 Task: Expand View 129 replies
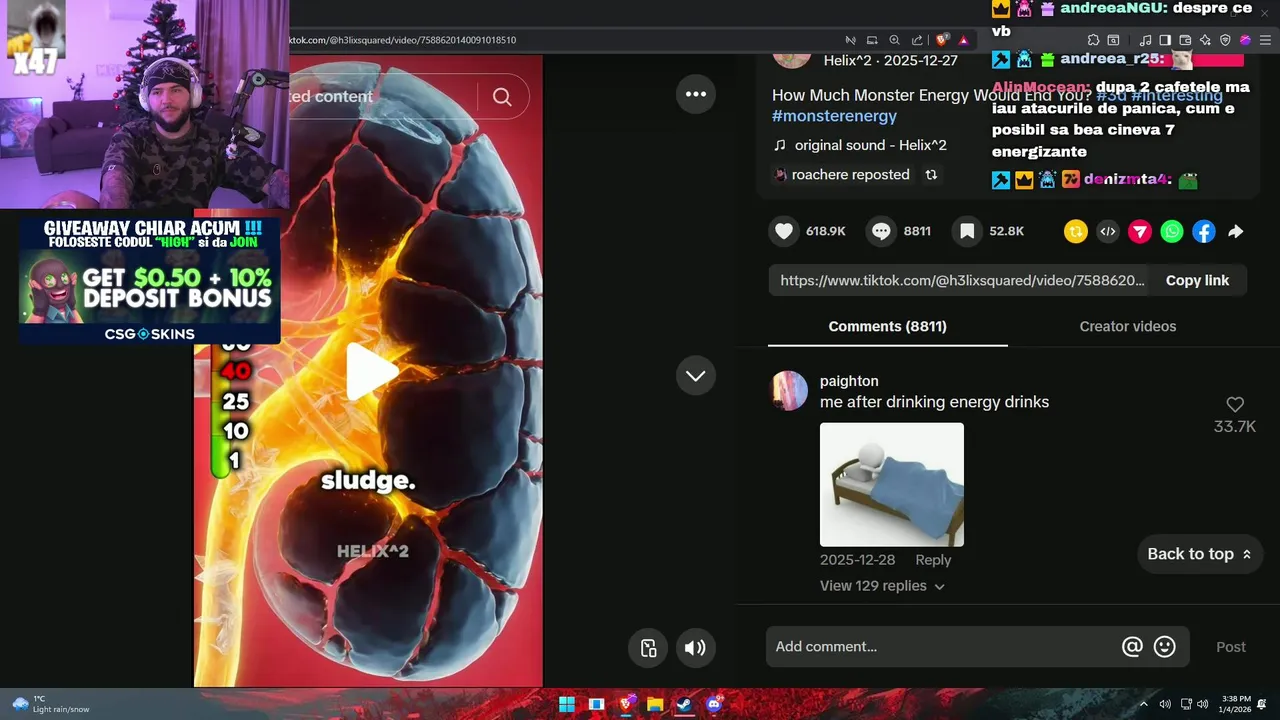click(x=882, y=586)
